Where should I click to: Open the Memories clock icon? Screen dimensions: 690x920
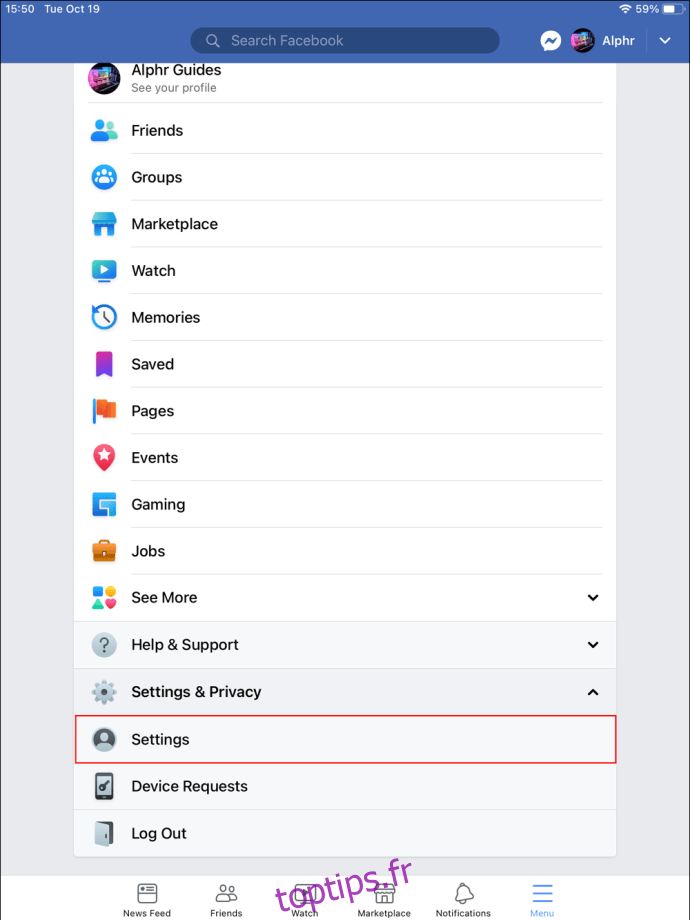104,317
